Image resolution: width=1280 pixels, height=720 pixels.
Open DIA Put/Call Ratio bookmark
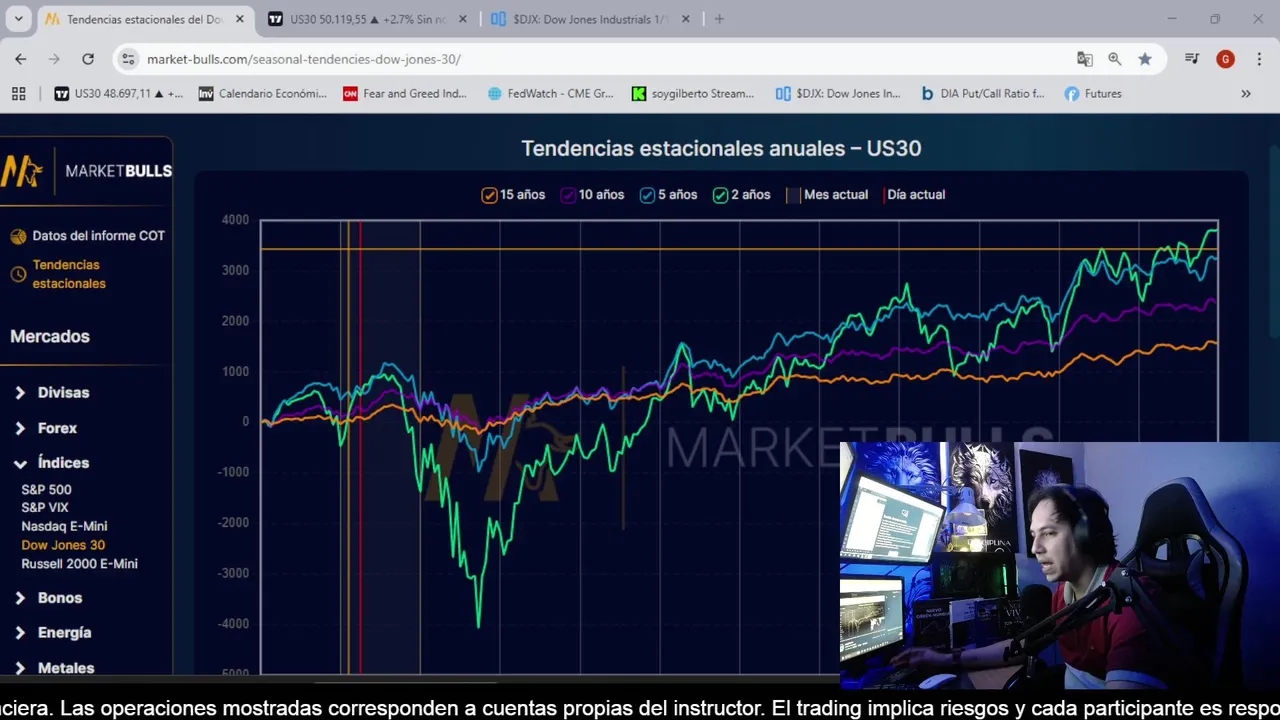pos(982,93)
